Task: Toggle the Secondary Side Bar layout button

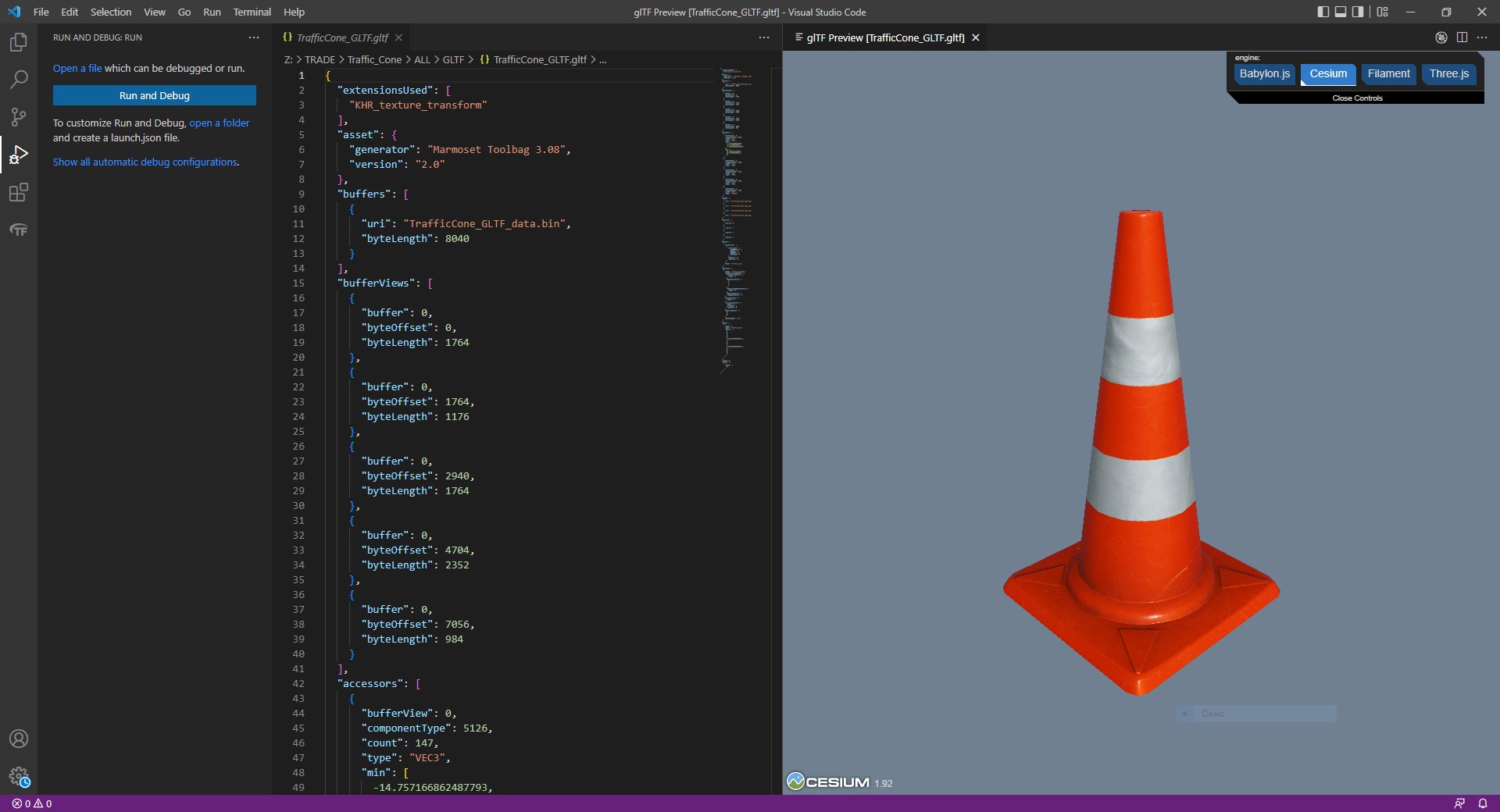Action: click(x=1358, y=12)
